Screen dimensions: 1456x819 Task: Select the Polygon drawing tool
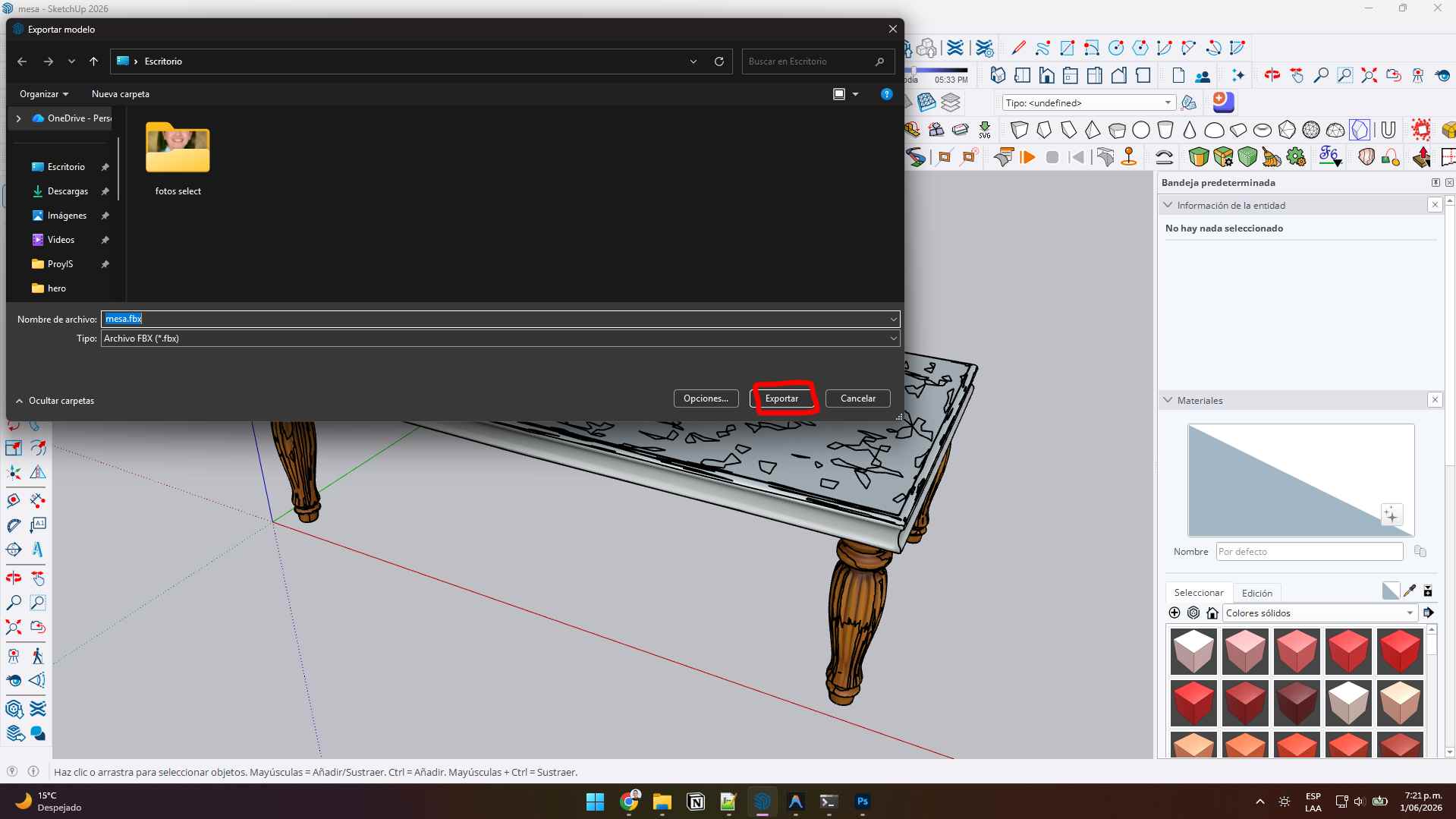tap(1140, 49)
